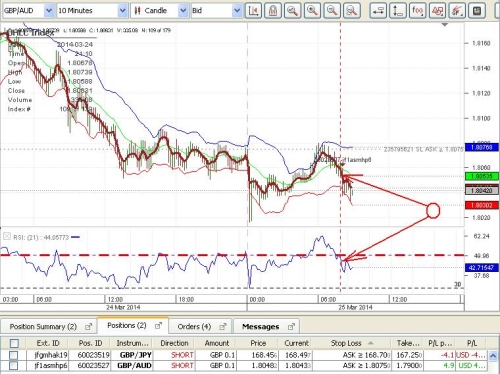500x374 pixels.
Task: Click the zoom out magnifier icon
Action: (332, 11)
